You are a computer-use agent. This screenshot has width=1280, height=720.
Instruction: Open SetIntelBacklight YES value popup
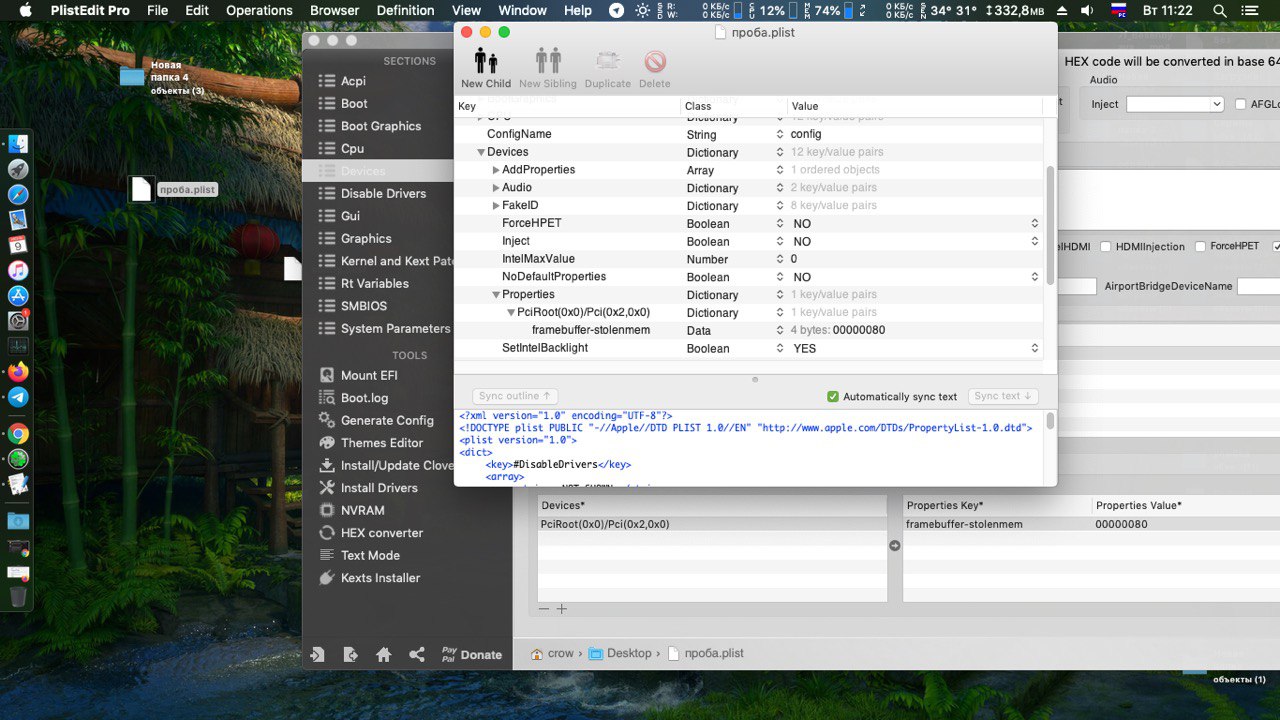pos(1035,349)
